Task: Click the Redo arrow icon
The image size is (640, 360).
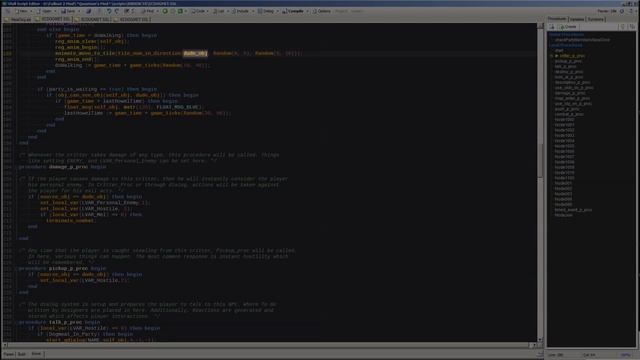Action: coord(117,11)
